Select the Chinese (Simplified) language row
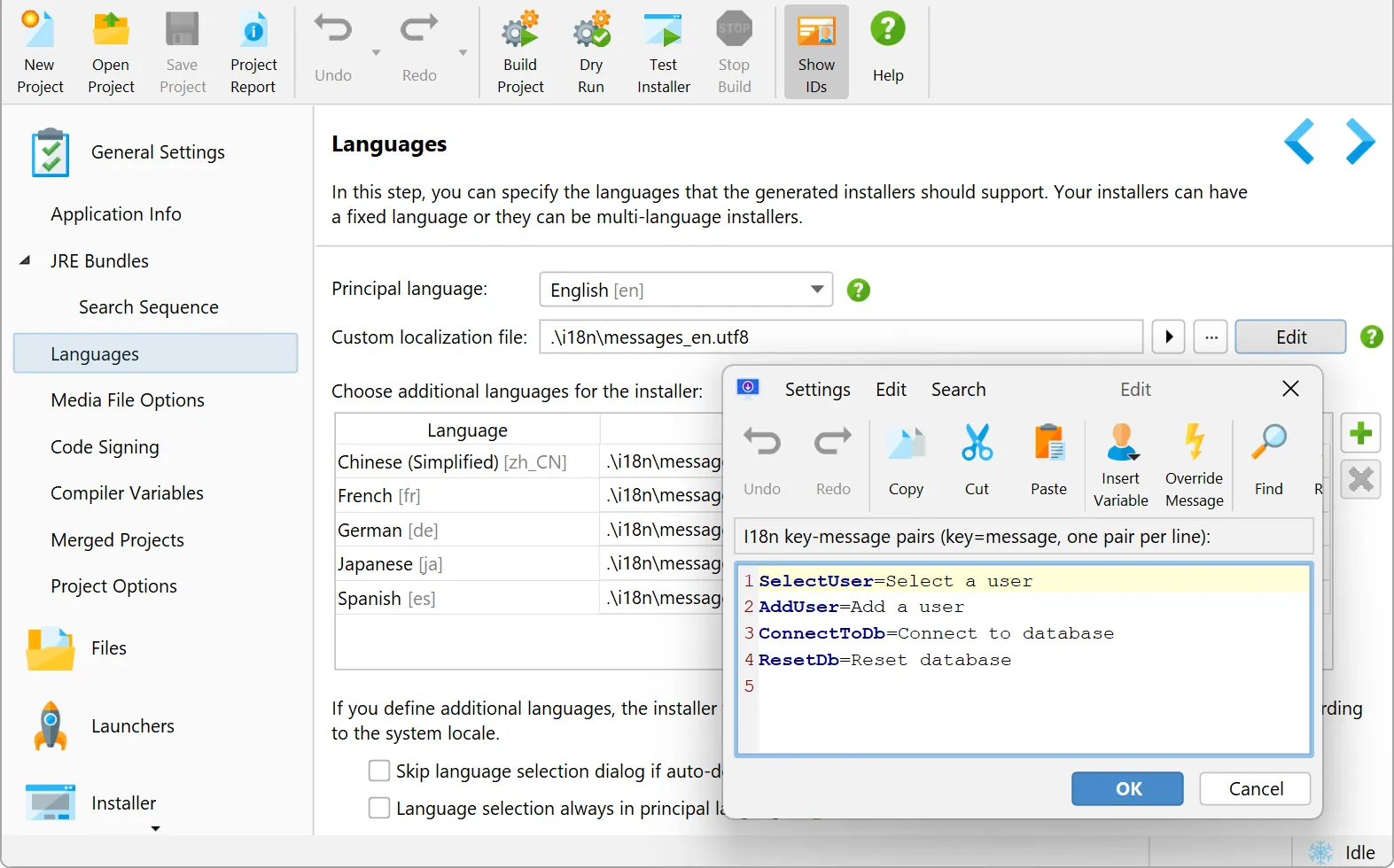The height and width of the screenshot is (868, 1394). pos(529,461)
